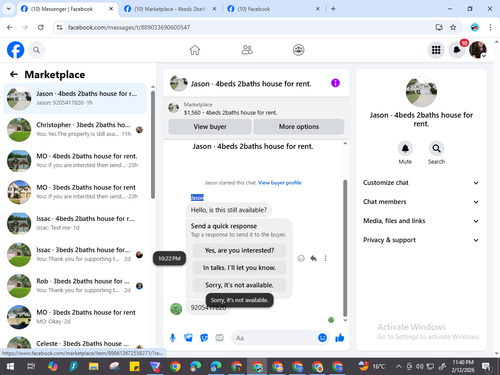Image resolution: width=500 pixels, height=375 pixels.
Task: Expand Privacy & support section
Action: coord(421,240)
